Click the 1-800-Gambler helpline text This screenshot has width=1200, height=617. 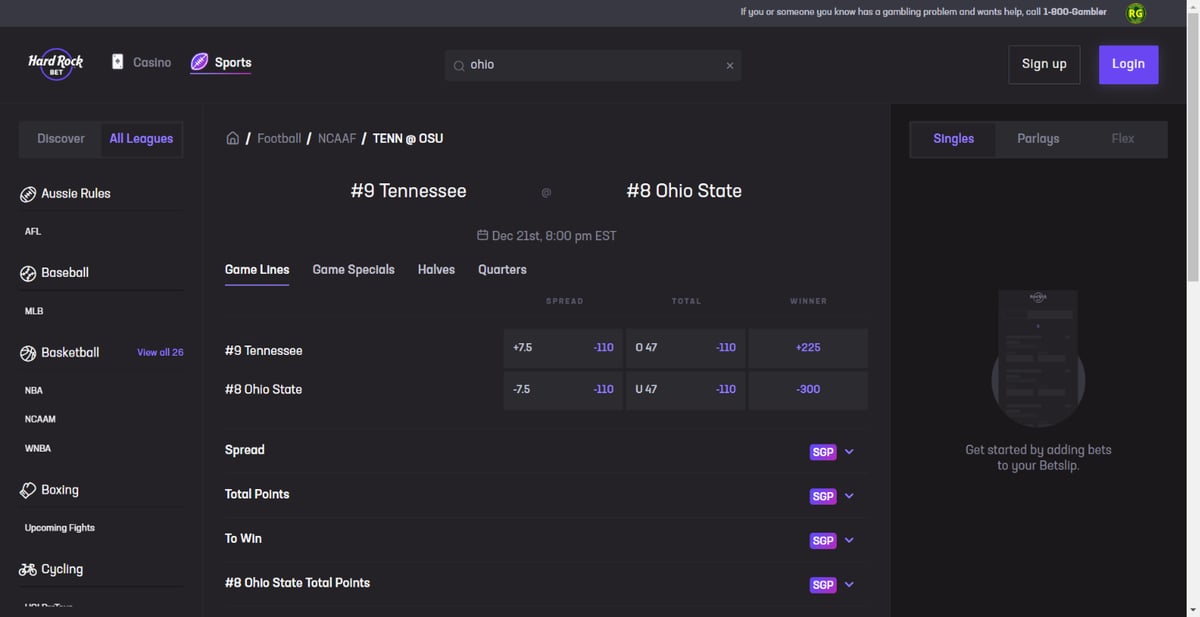[1075, 12]
